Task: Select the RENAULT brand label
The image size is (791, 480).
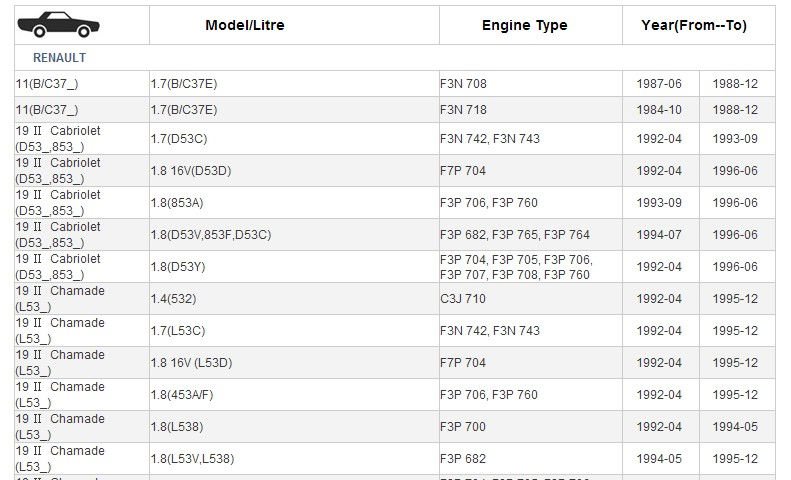Action: [59, 58]
